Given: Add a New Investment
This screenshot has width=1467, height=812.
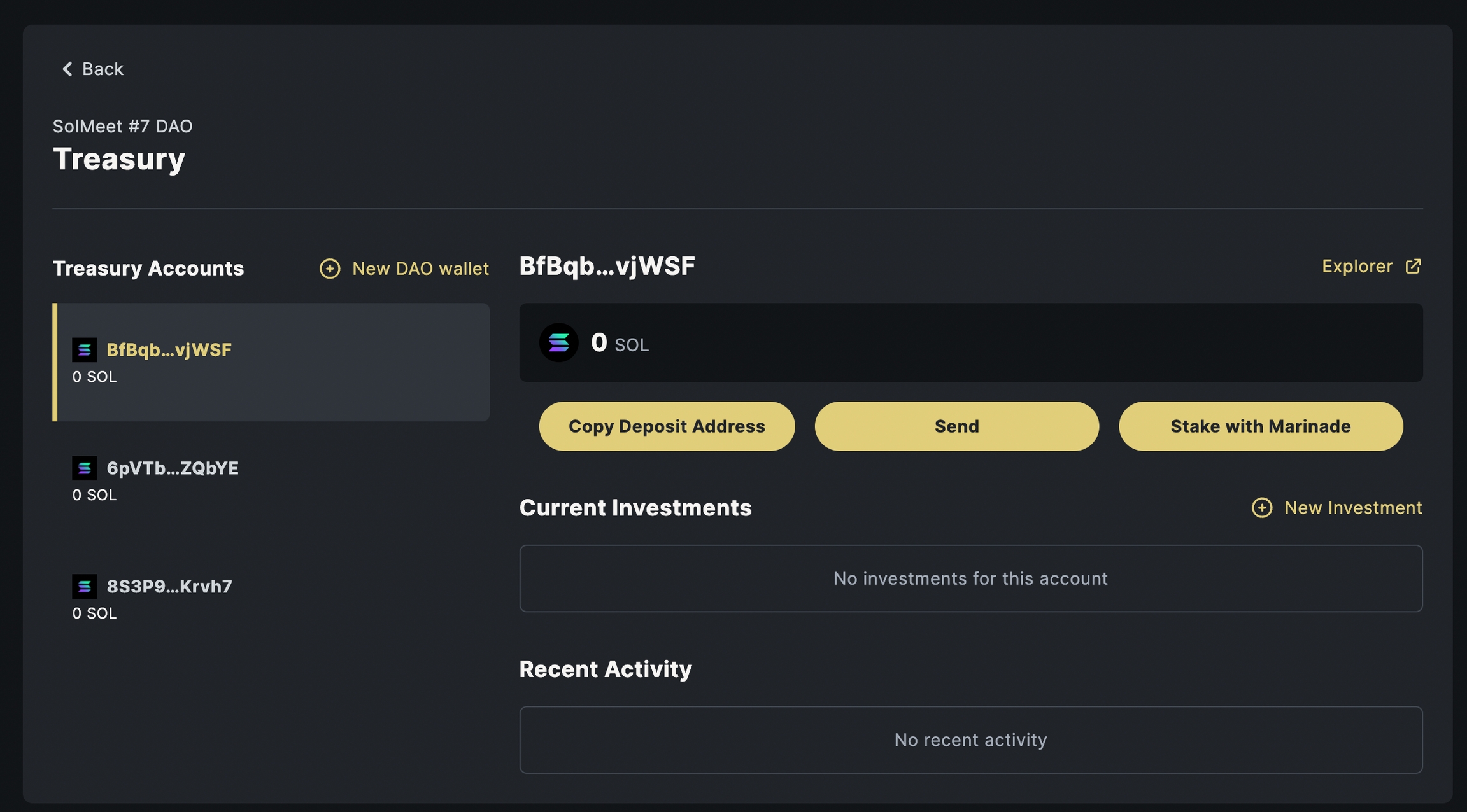Looking at the screenshot, I should click(1352, 508).
